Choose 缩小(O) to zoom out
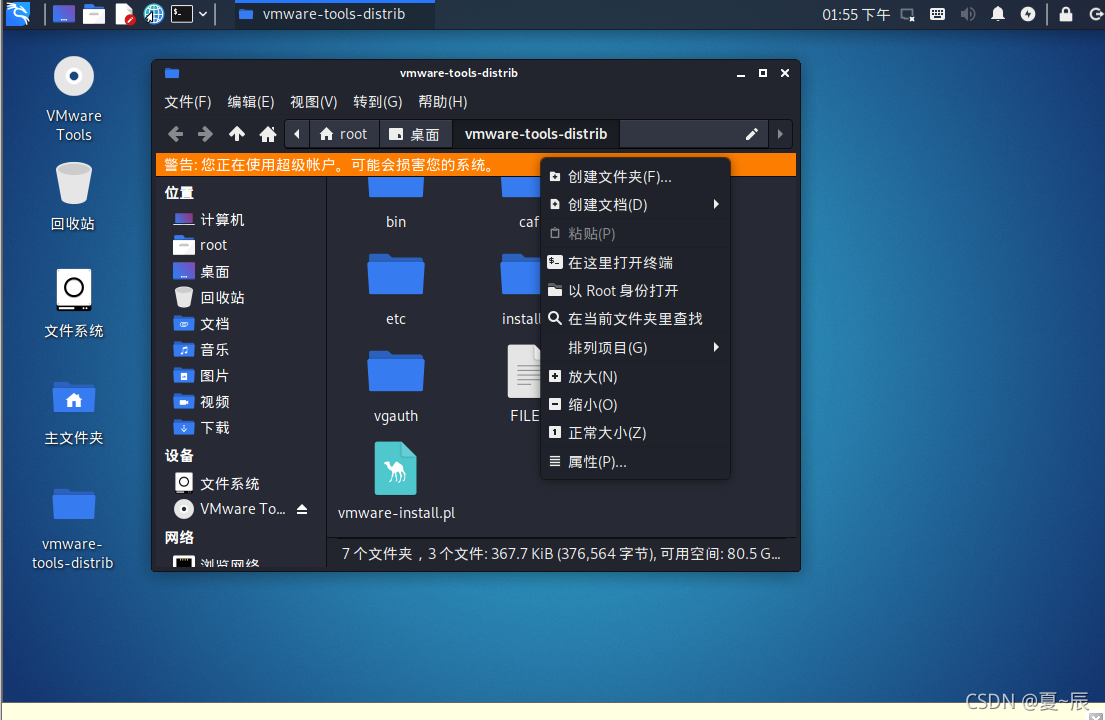 click(635, 405)
